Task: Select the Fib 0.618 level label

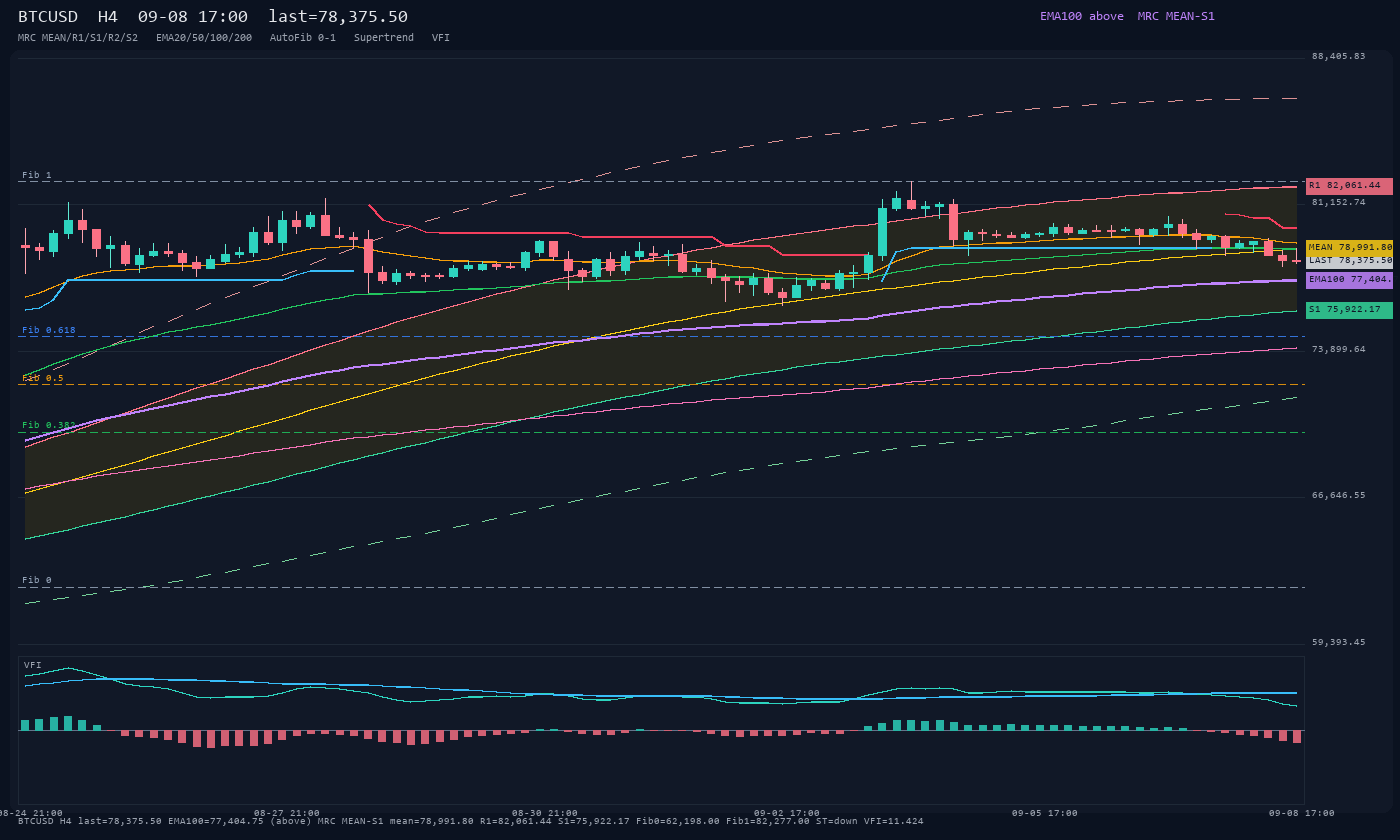Action: (49, 330)
